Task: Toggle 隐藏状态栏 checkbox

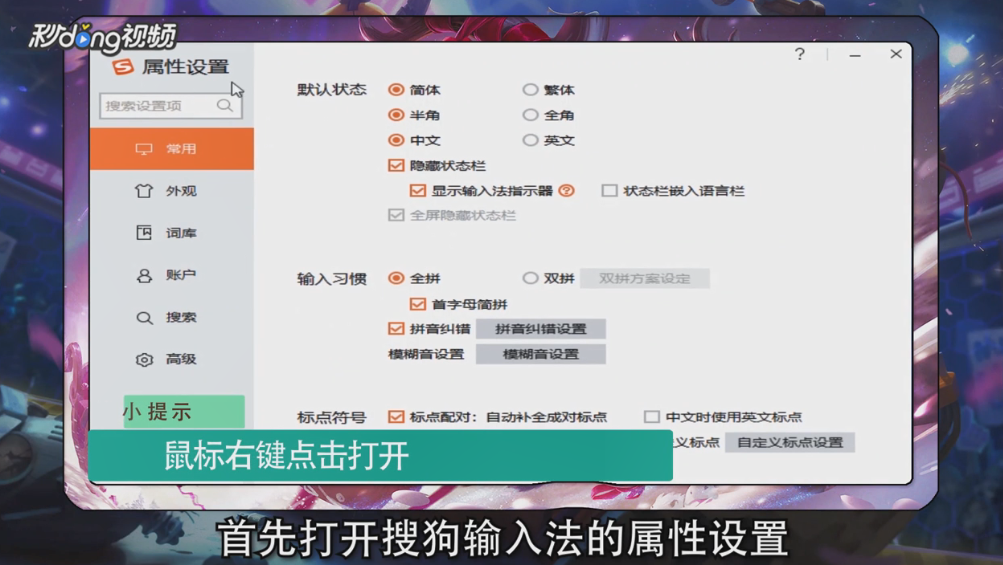Action: click(396, 166)
